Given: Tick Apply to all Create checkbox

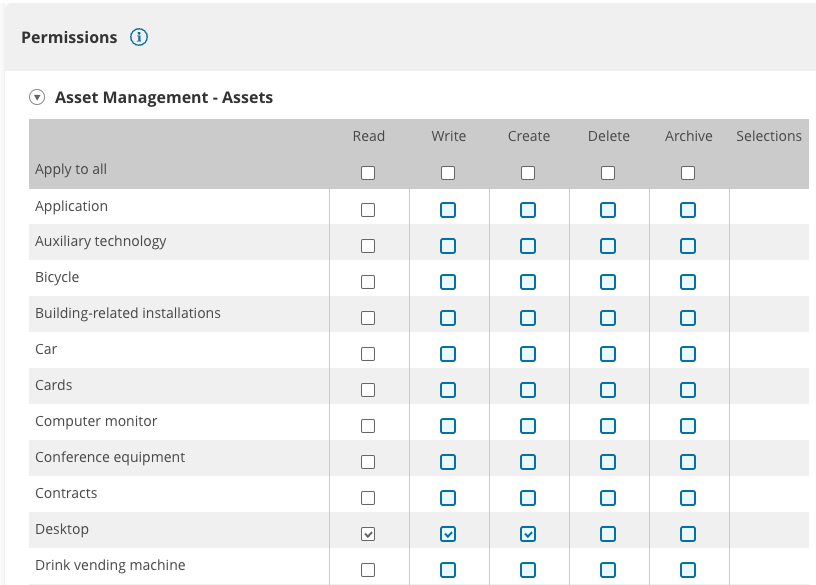Looking at the screenshot, I should click(528, 173).
